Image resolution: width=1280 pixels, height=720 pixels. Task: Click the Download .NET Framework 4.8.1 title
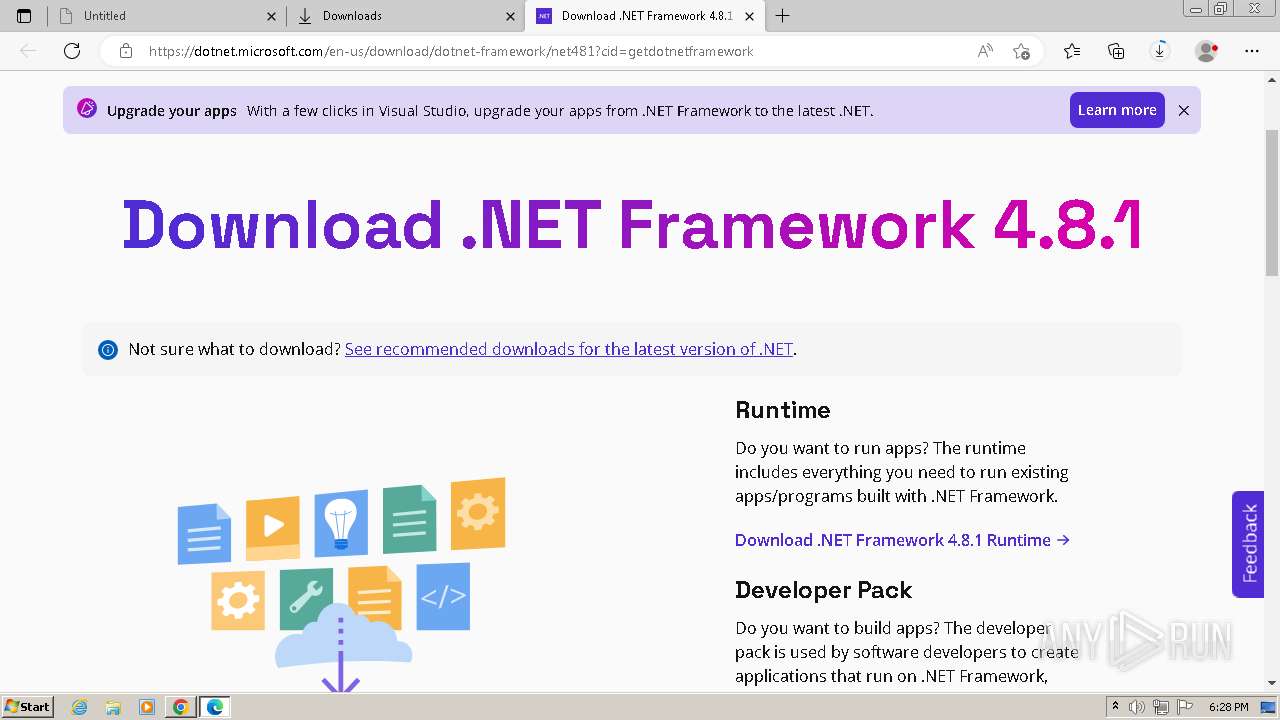[x=632, y=224]
